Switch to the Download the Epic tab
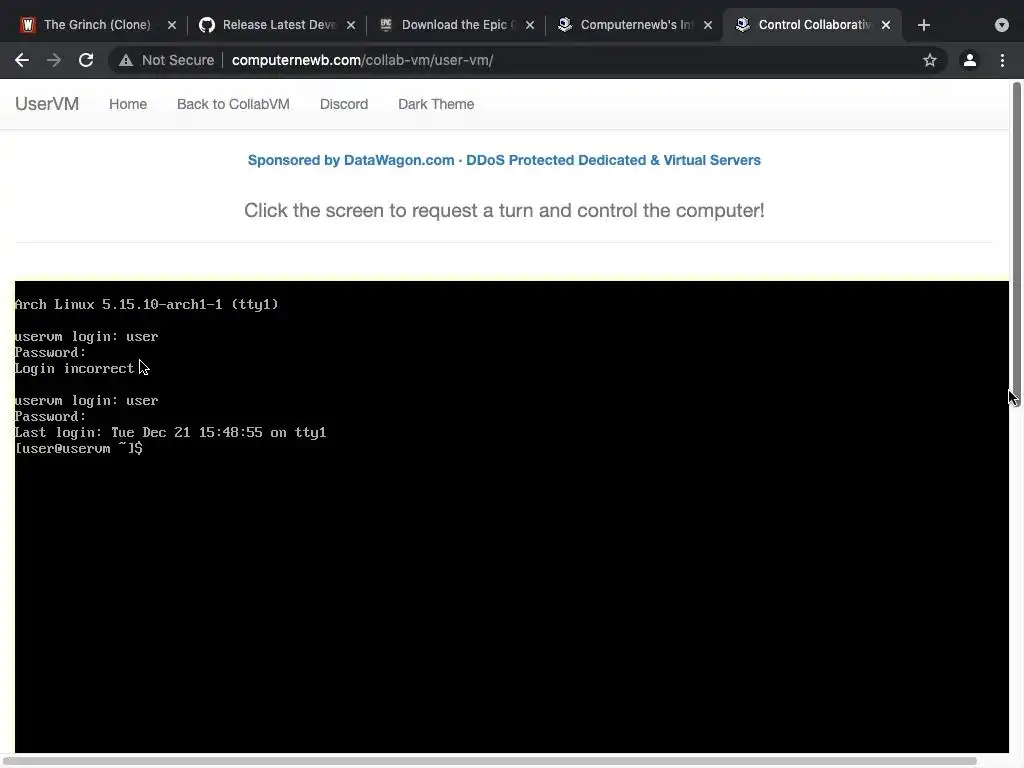The width and height of the screenshot is (1024, 768). tap(458, 25)
